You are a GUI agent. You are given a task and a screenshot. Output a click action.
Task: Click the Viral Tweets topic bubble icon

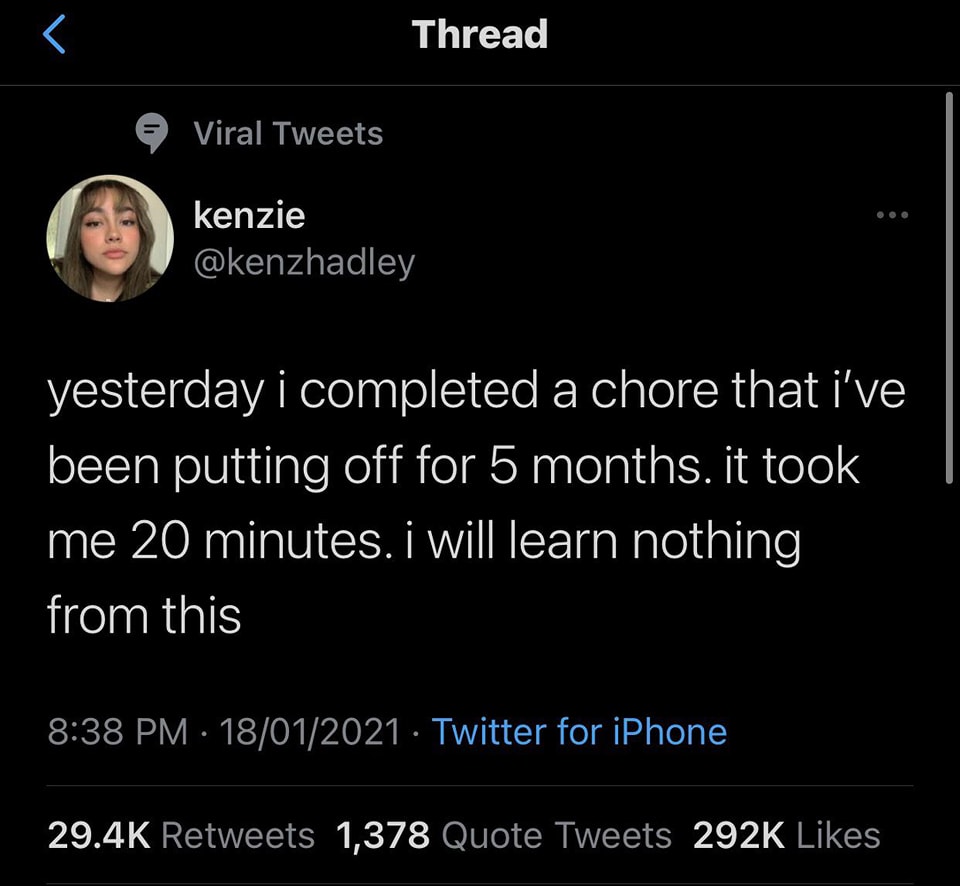pyautogui.click(x=152, y=133)
